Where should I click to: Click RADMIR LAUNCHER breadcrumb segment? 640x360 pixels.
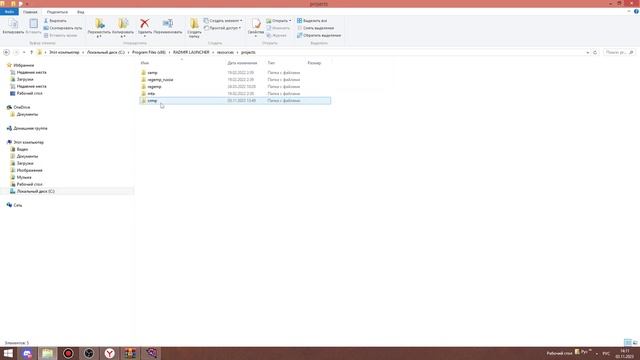[x=191, y=52]
